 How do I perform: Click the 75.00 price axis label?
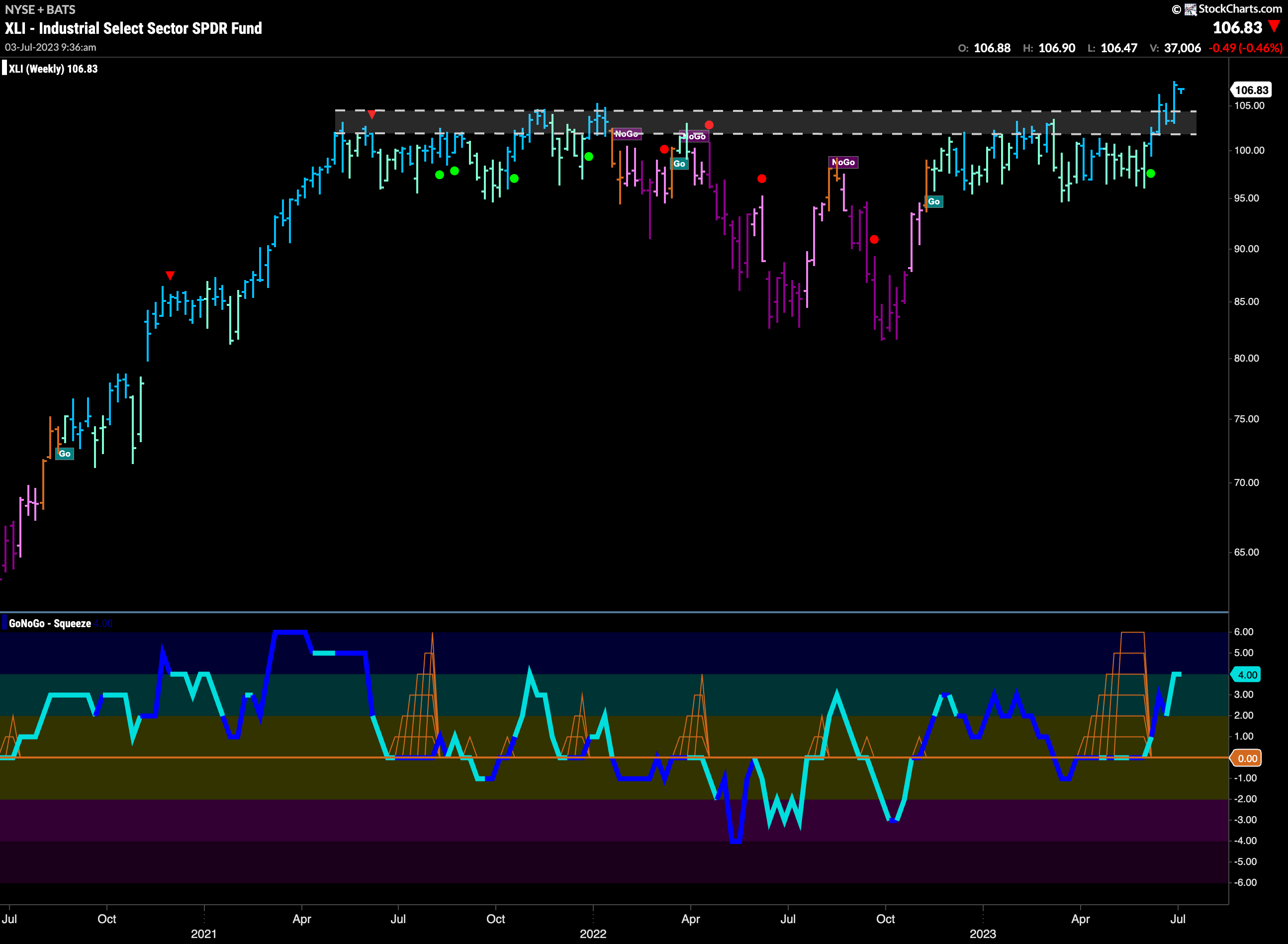(x=1246, y=419)
